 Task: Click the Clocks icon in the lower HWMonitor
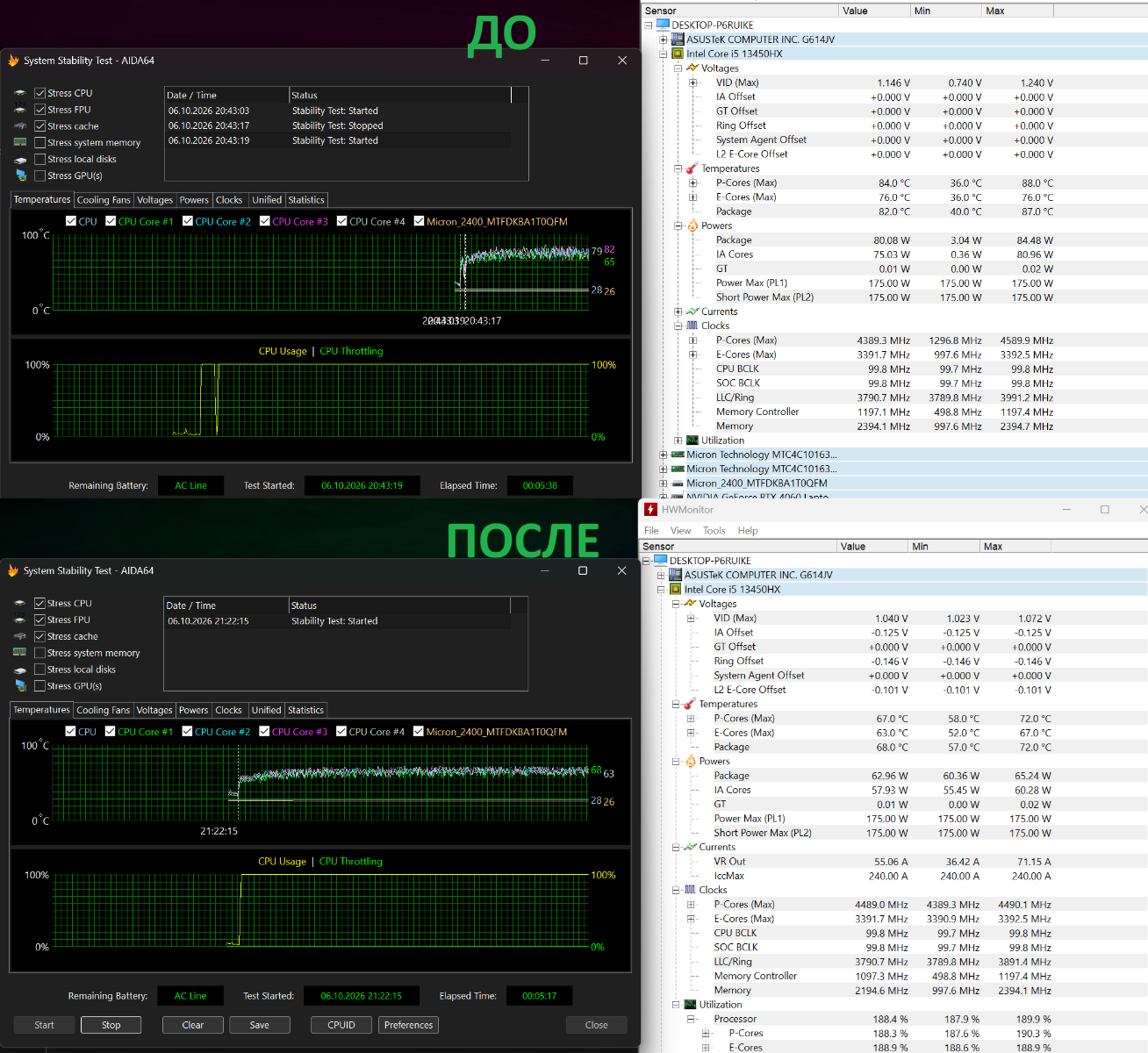pyautogui.click(x=690, y=890)
